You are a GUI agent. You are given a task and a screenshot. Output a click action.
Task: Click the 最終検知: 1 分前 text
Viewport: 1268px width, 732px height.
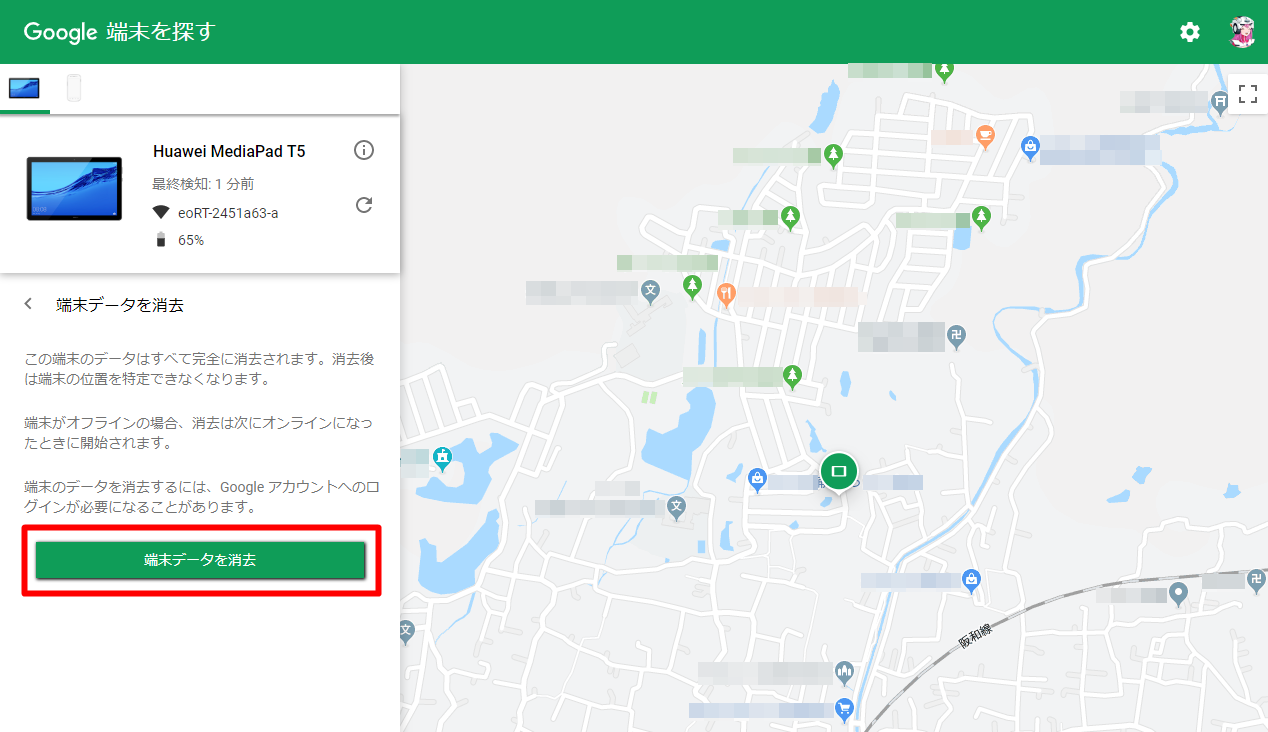click(x=203, y=184)
